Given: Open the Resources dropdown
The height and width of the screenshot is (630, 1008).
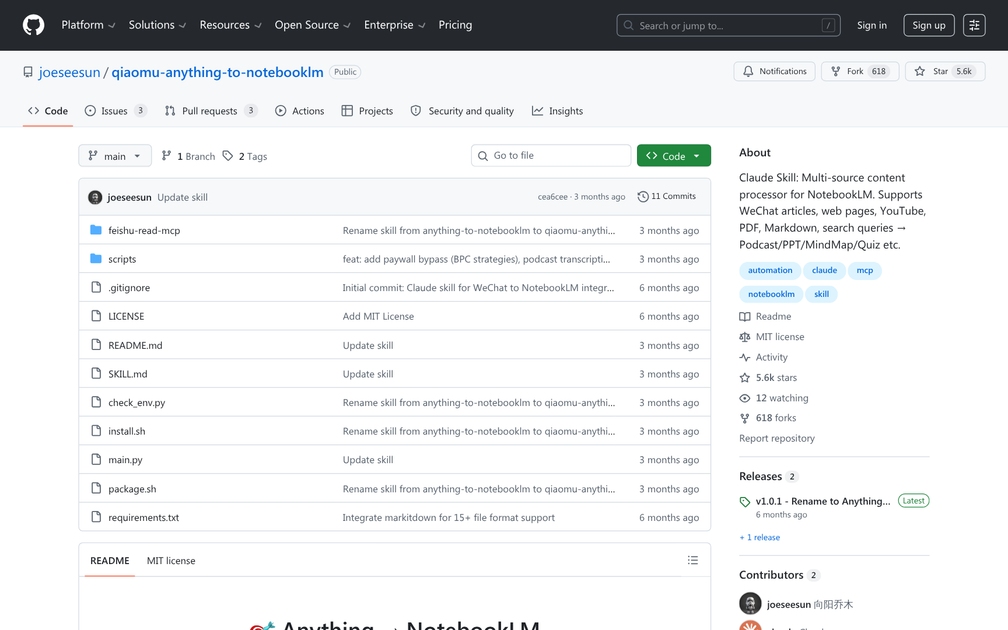Looking at the screenshot, I should (x=230, y=25).
